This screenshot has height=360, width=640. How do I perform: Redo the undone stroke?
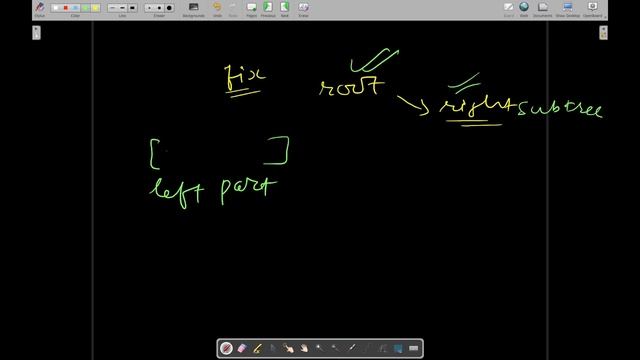pyautogui.click(x=233, y=9)
